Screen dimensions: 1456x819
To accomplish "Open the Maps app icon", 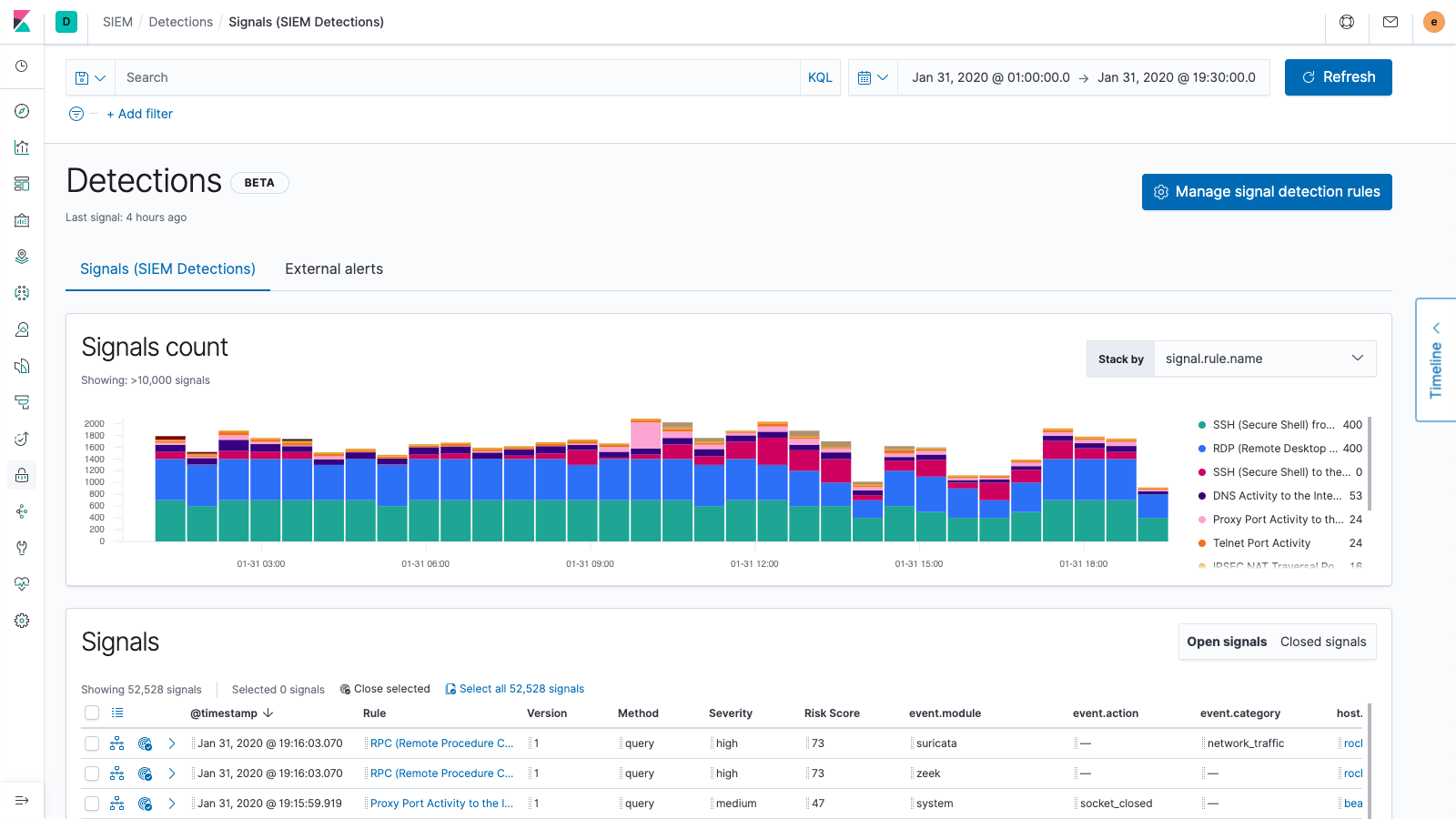I will point(22,256).
